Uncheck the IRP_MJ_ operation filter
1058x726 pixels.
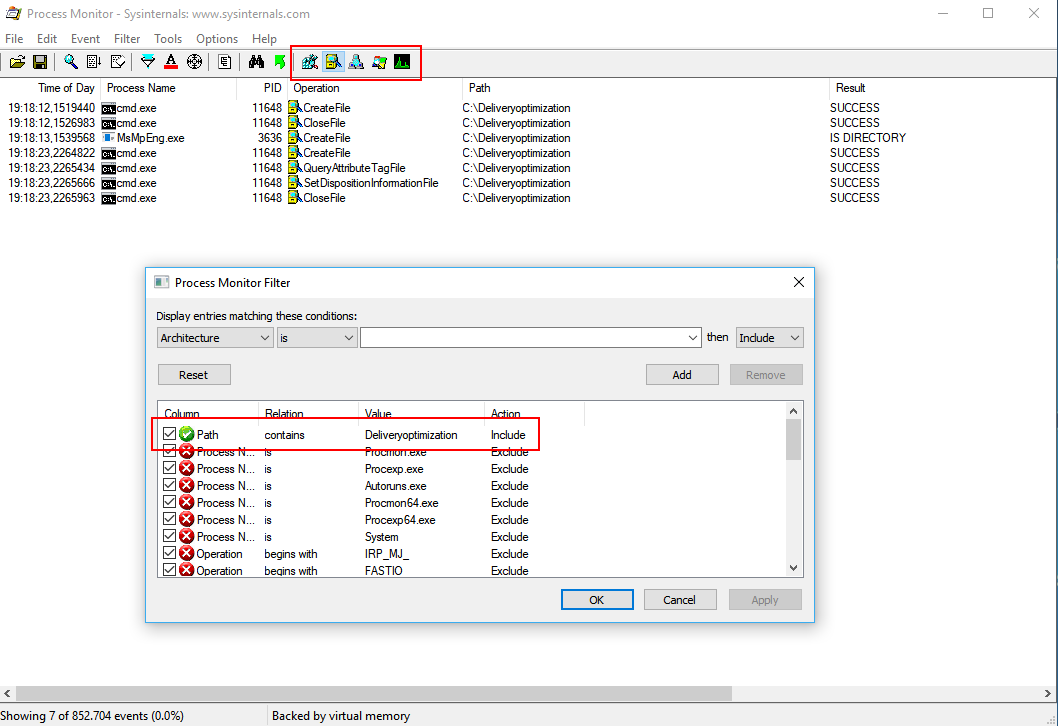pyautogui.click(x=169, y=553)
